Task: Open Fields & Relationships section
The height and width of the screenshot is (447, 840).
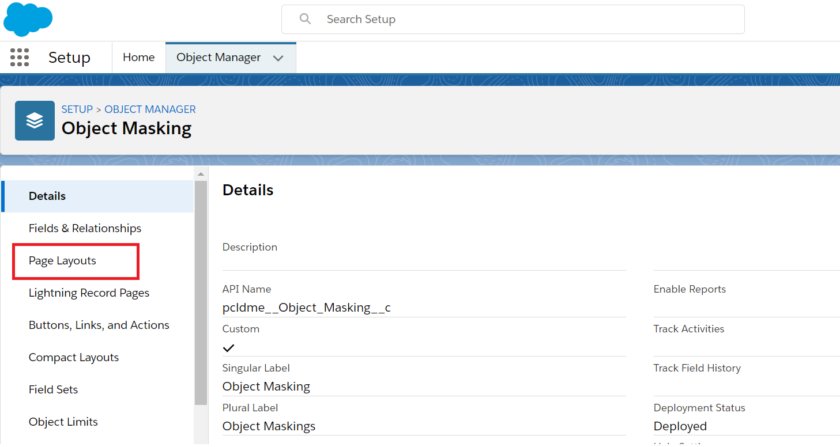Action: (x=85, y=228)
